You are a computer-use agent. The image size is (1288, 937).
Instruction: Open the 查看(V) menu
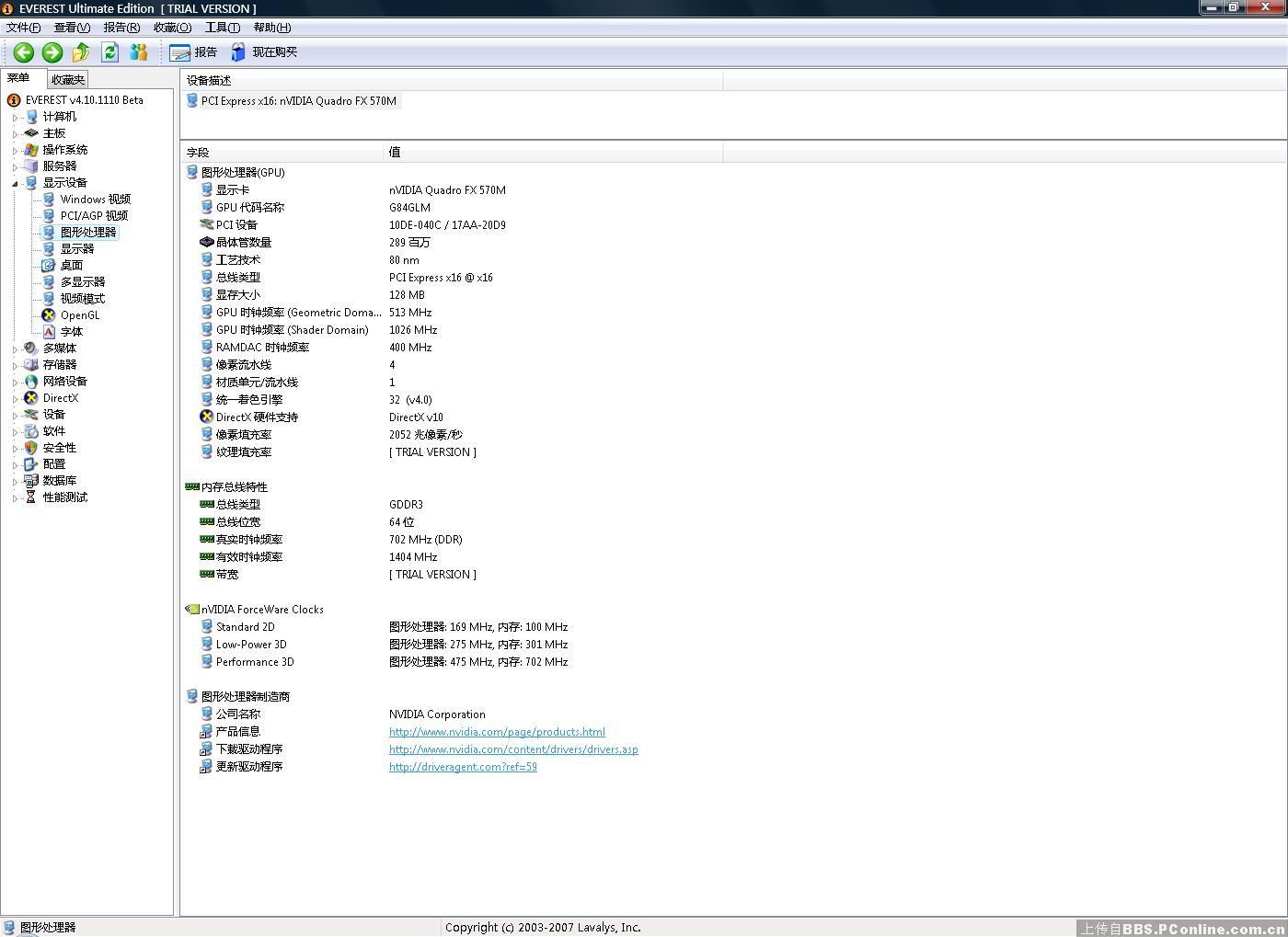[x=73, y=28]
